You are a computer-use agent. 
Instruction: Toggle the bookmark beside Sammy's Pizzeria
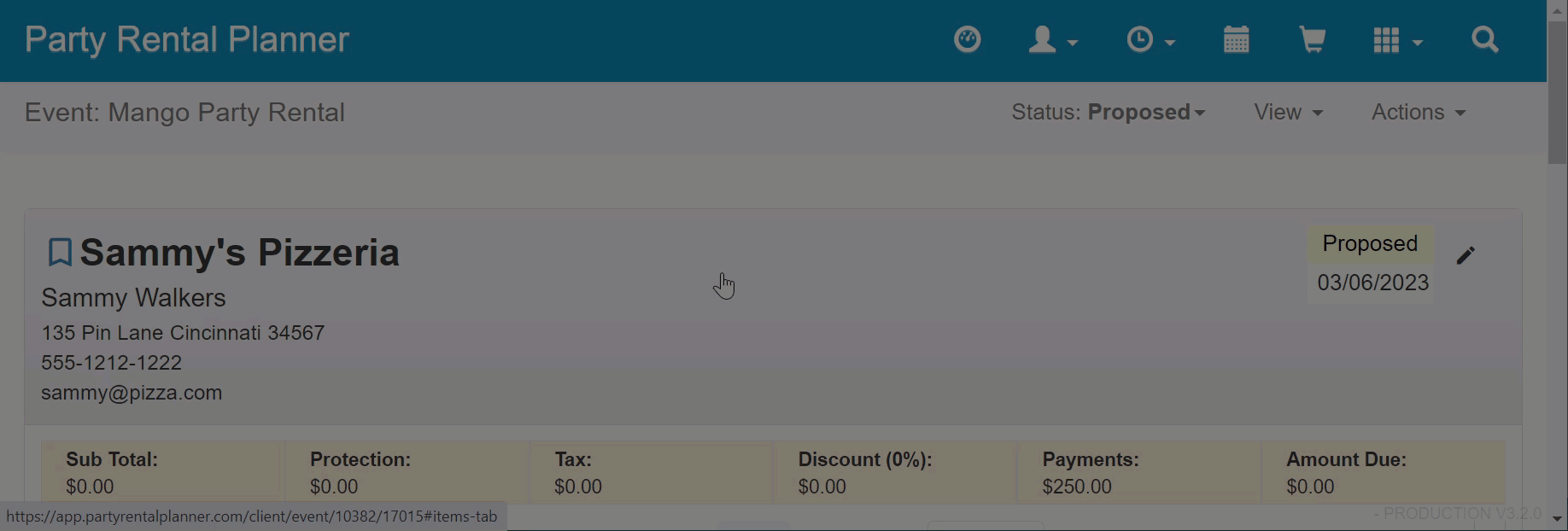[59, 253]
